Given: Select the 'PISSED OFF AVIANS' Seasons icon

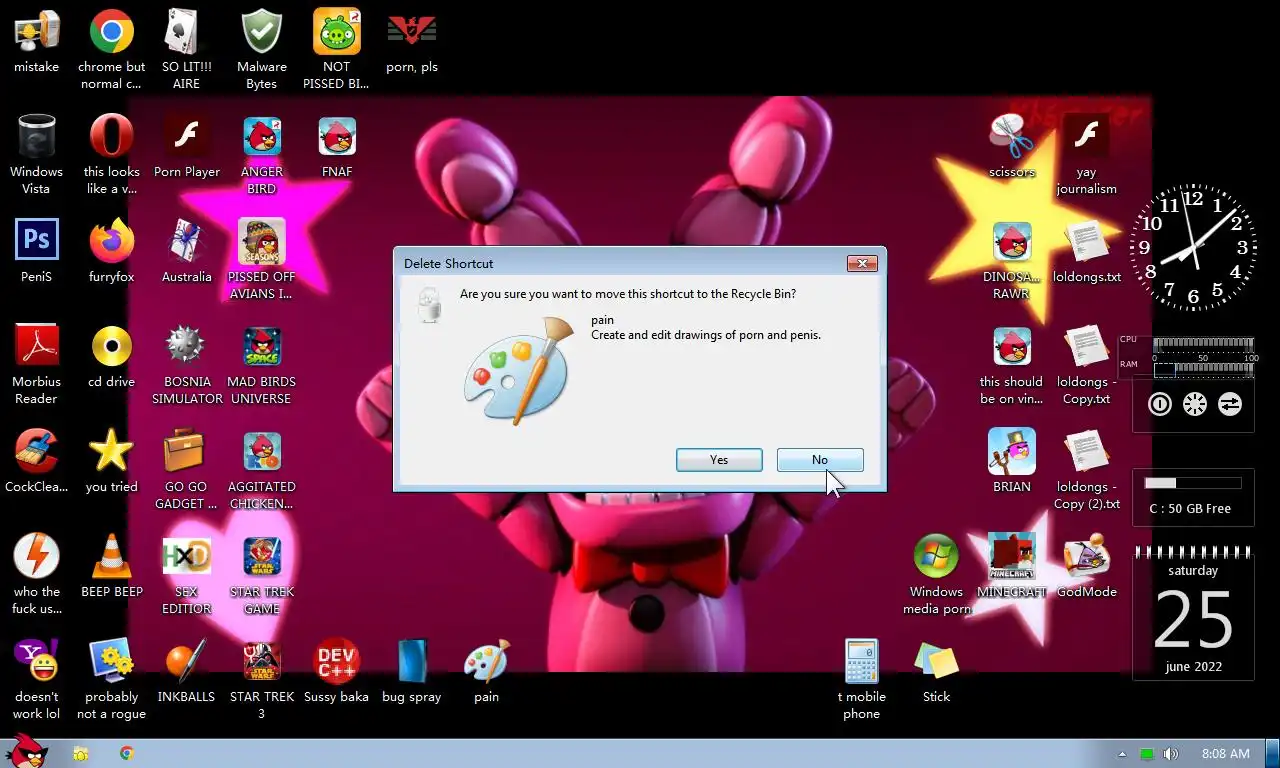Looking at the screenshot, I should click(x=262, y=259).
